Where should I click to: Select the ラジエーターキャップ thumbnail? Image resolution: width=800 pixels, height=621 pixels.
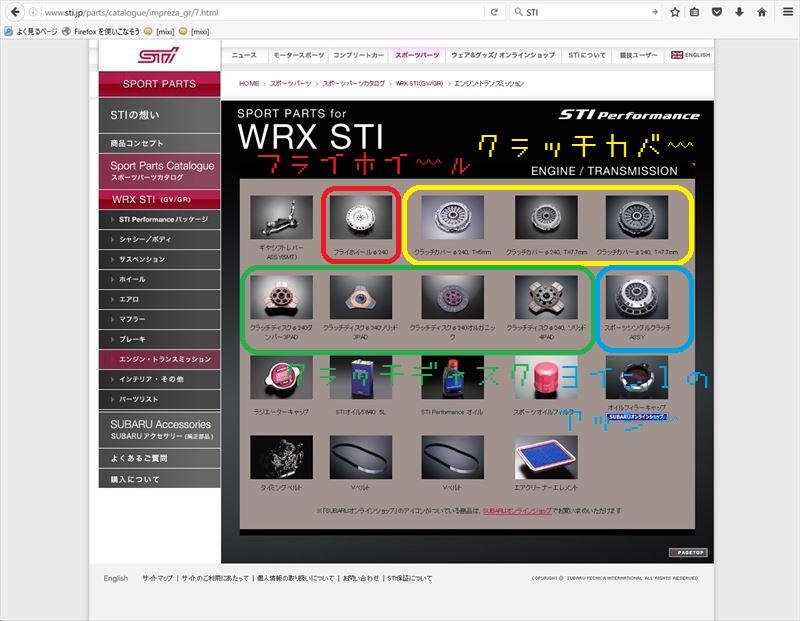[281, 378]
